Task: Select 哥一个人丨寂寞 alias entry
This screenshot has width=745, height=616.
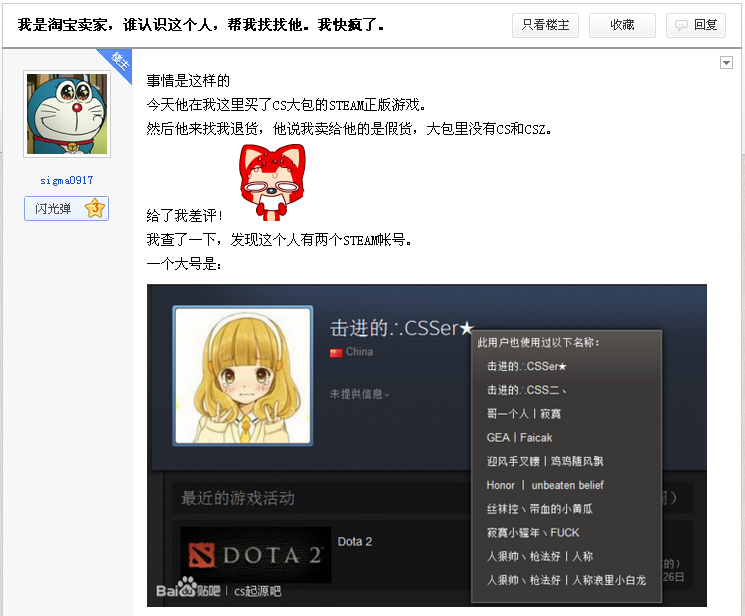Action: (x=524, y=414)
